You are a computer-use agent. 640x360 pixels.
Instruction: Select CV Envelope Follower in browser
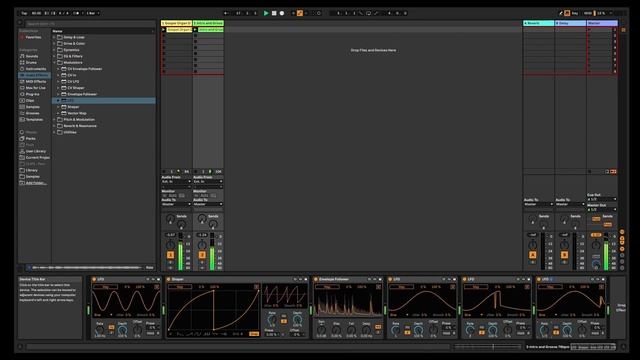point(84,69)
